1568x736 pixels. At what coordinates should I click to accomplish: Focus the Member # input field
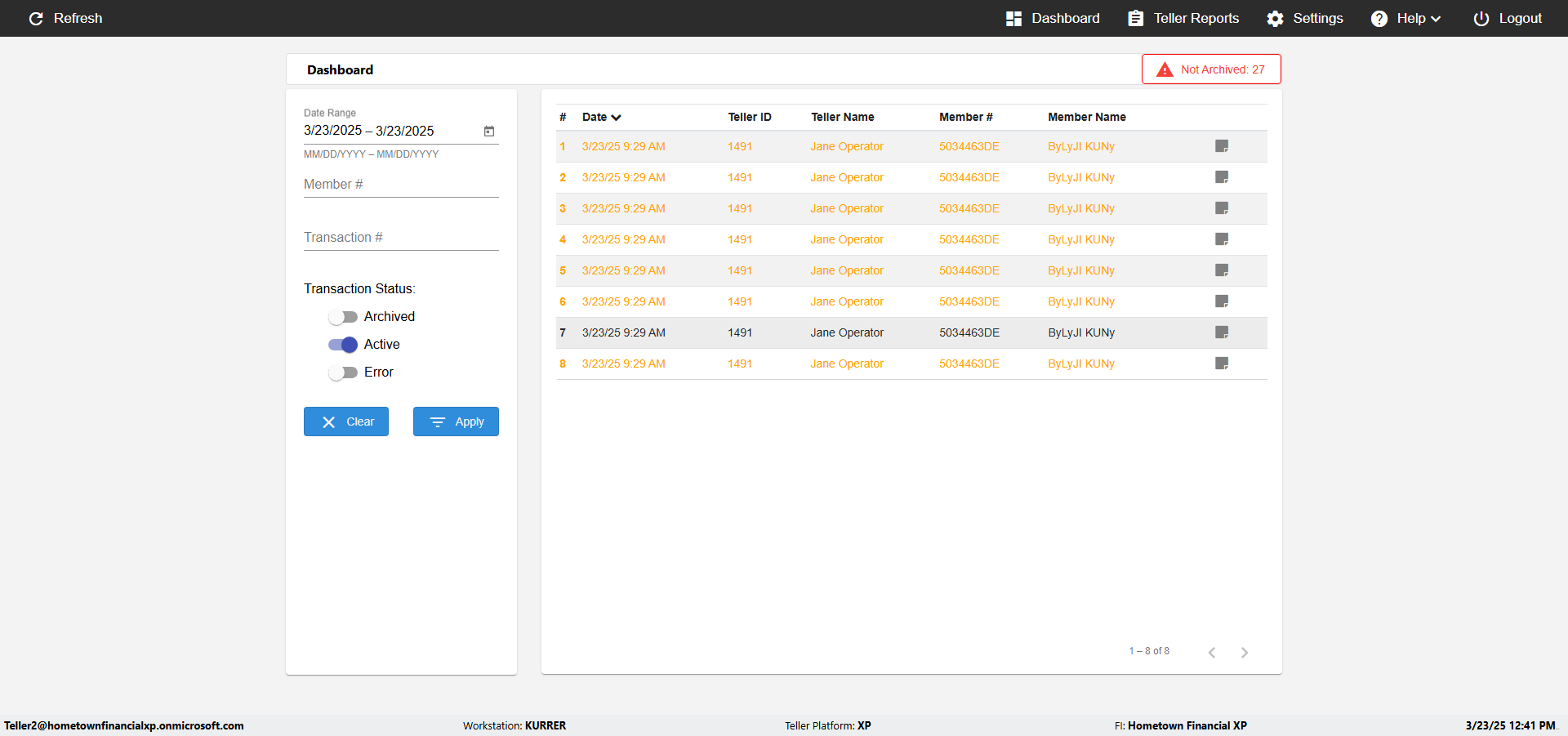point(401,185)
